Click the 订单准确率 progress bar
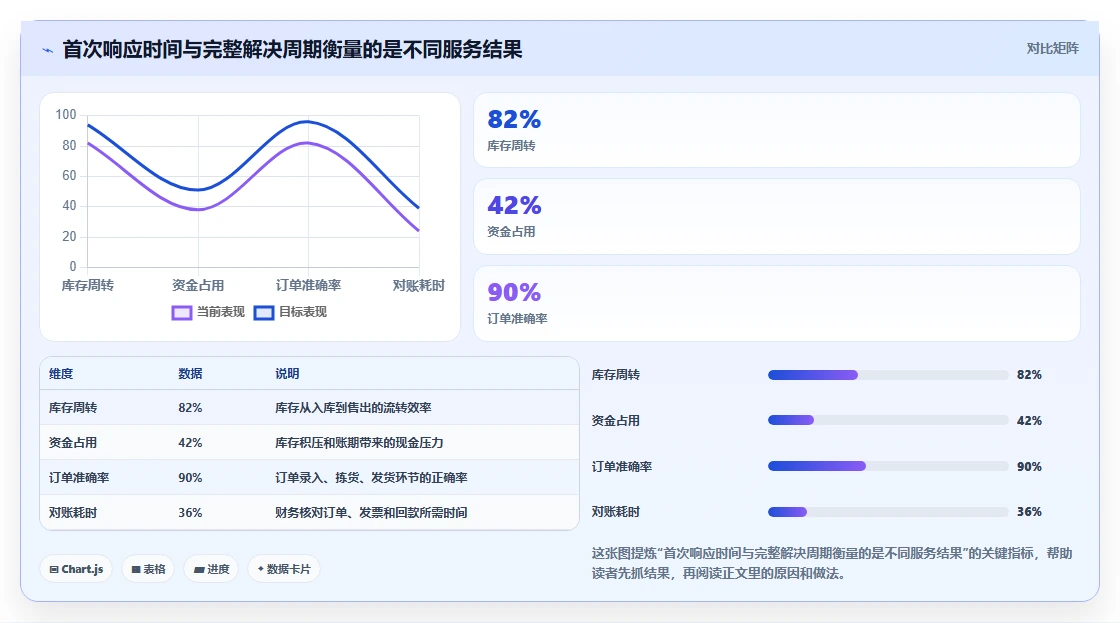Viewport: 1120px width, 623px height. (888, 466)
